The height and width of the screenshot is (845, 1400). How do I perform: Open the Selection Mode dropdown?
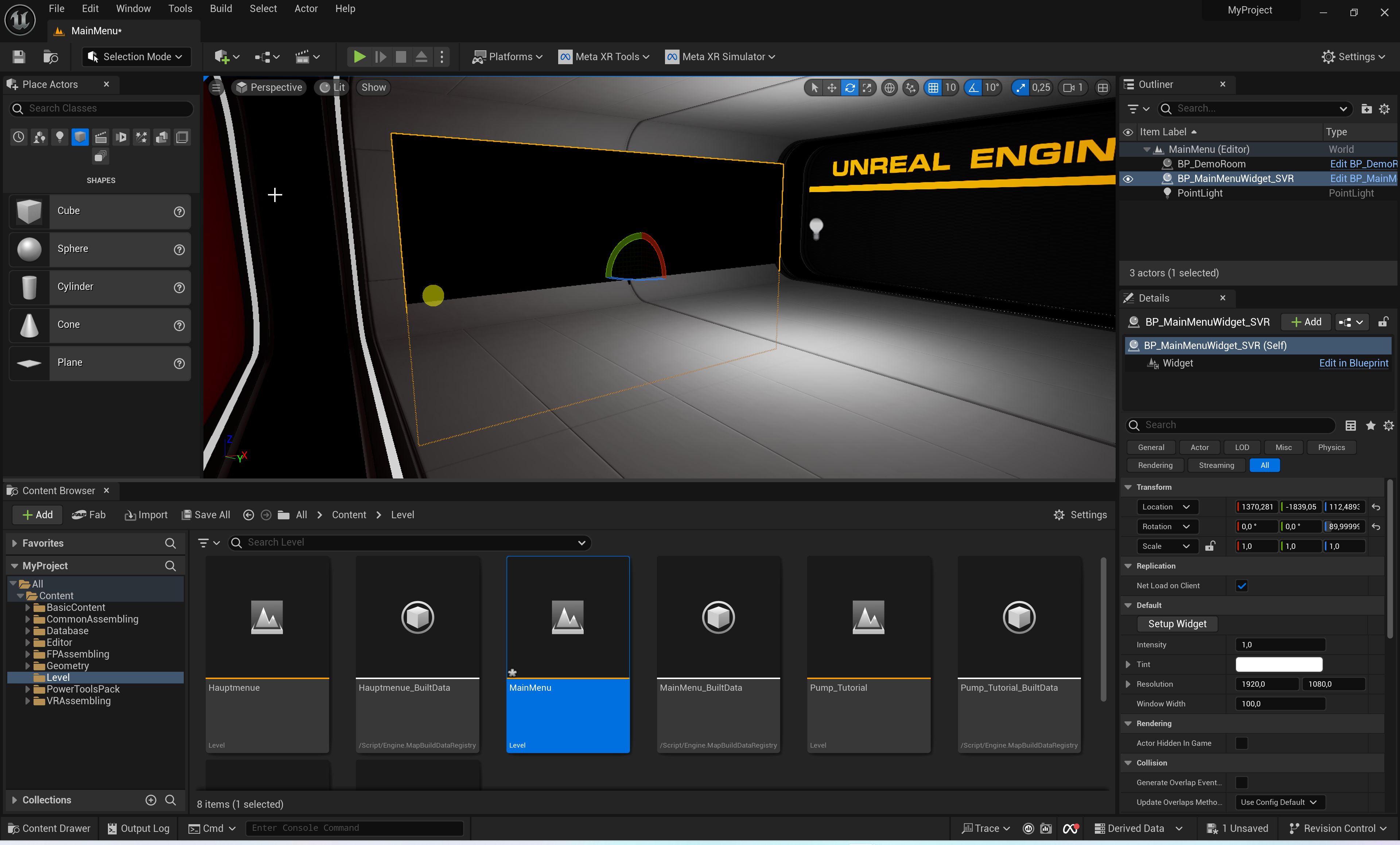click(136, 56)
